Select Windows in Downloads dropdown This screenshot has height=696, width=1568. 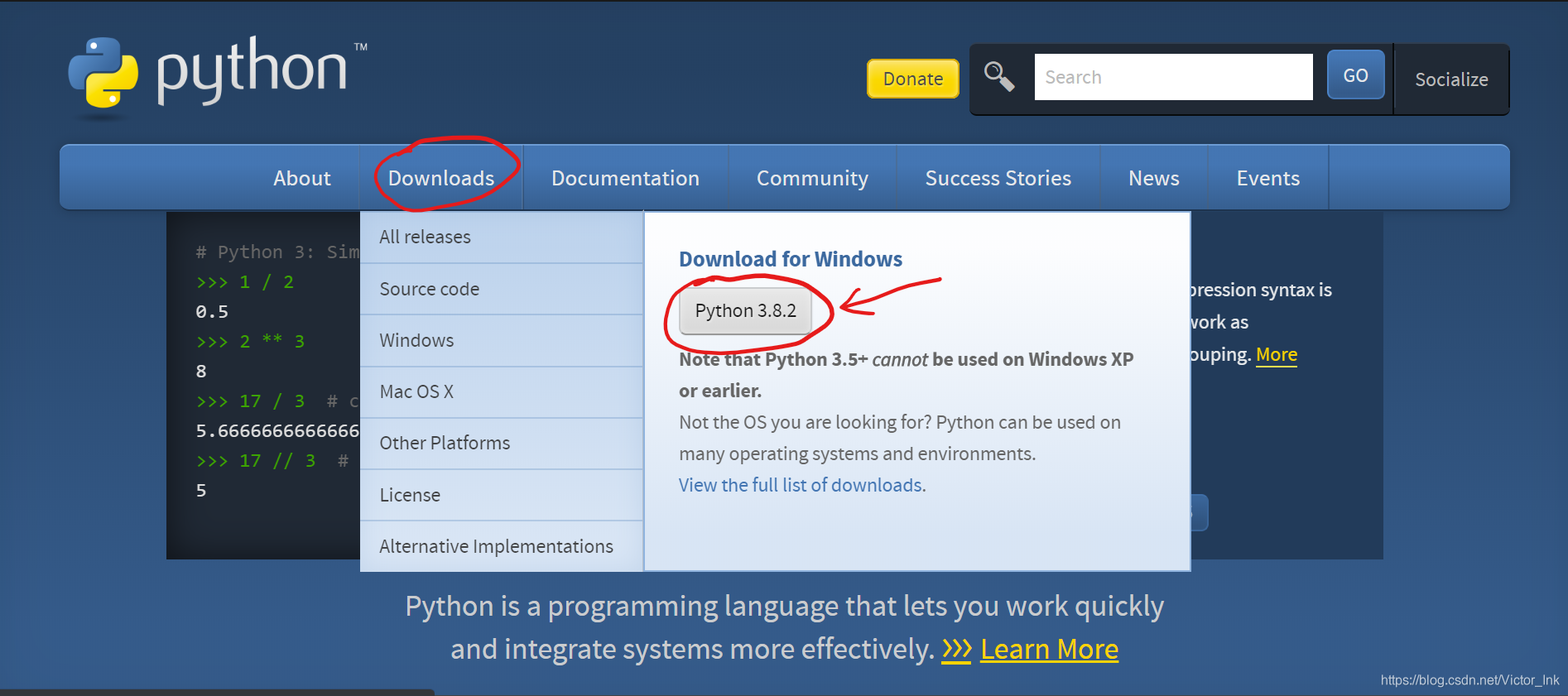coord(502,340)
